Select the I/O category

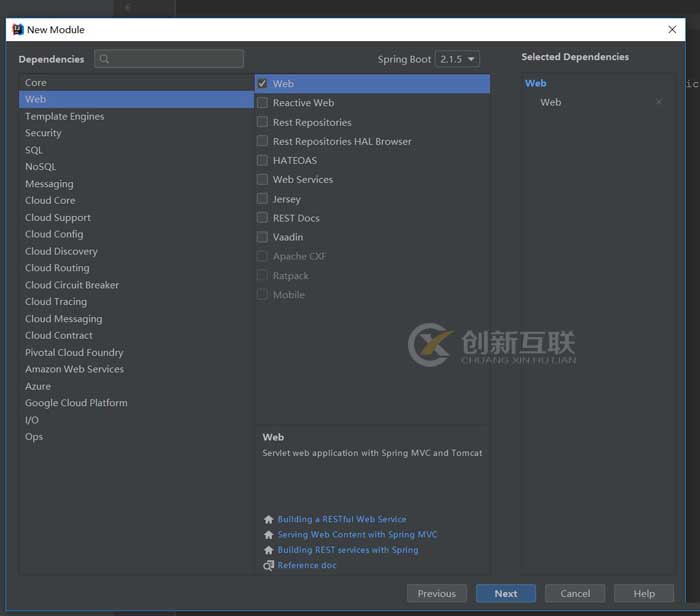coord(136,420)
